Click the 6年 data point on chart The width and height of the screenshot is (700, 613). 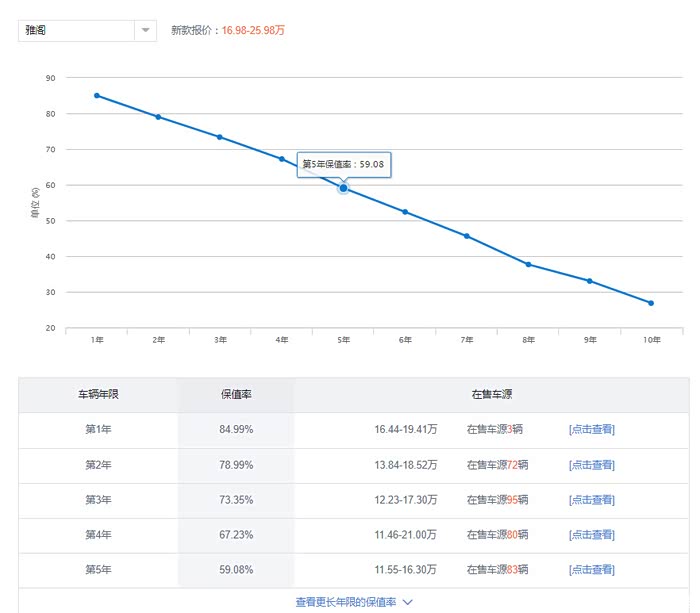(405, 212)
